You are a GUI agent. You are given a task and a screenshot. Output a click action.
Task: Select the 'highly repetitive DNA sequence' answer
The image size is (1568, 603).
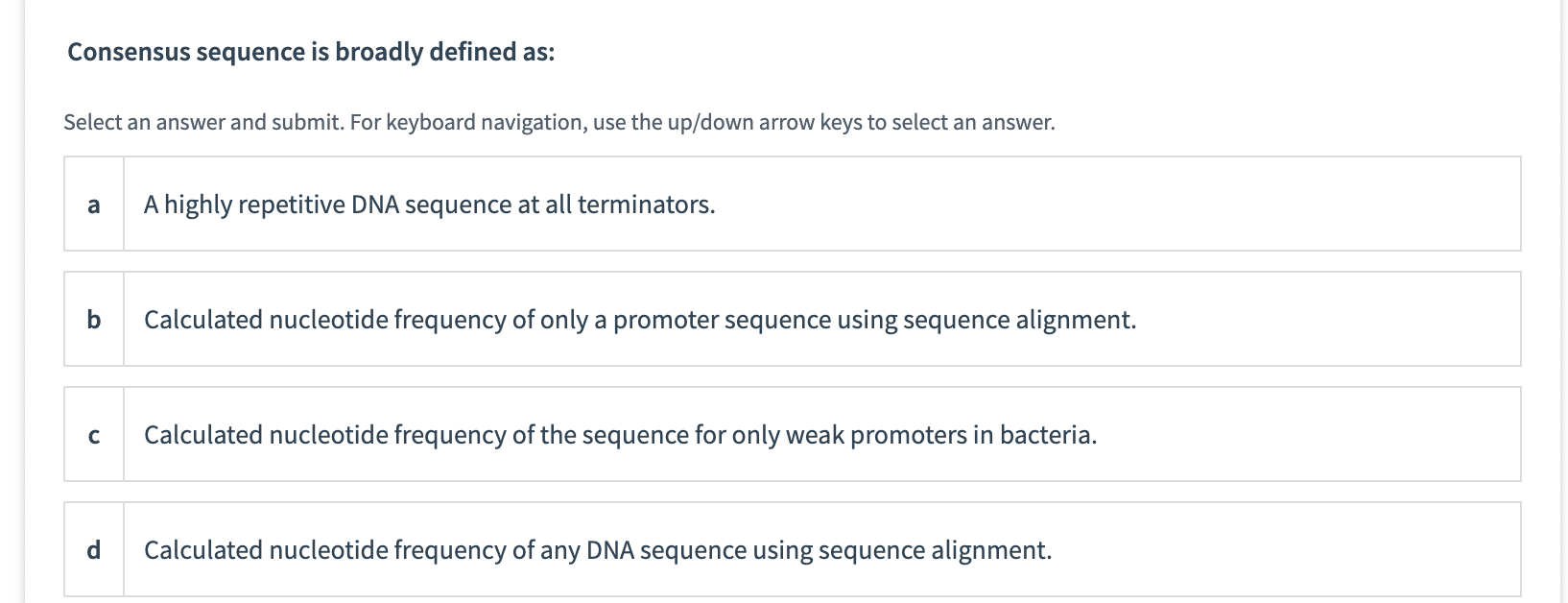[430, 203]
